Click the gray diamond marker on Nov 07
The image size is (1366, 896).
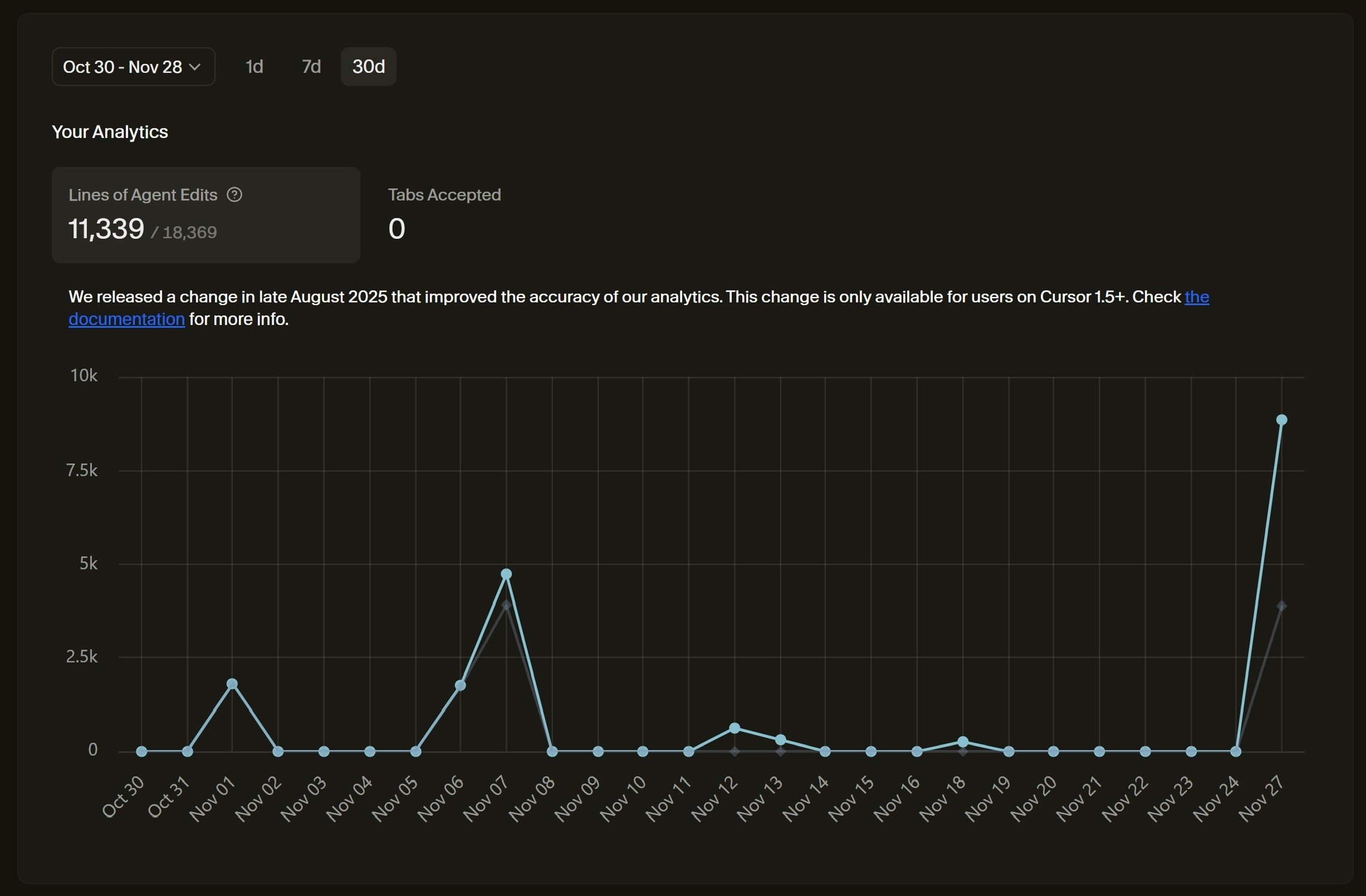[x=506, y=606]
